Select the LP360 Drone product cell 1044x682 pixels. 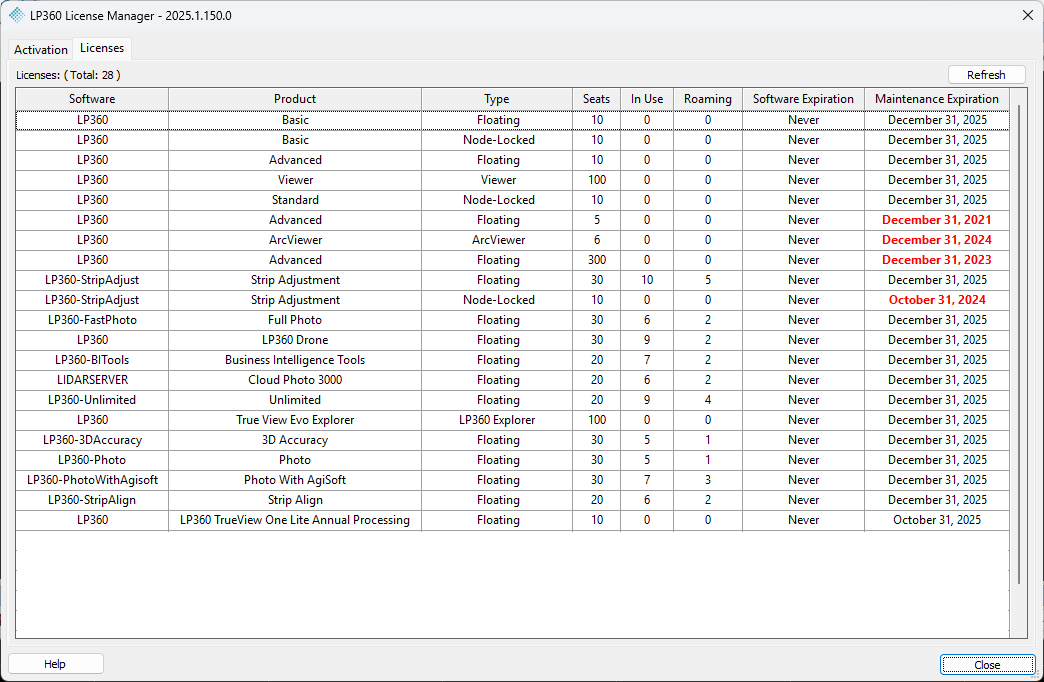[x=295, y=340]
